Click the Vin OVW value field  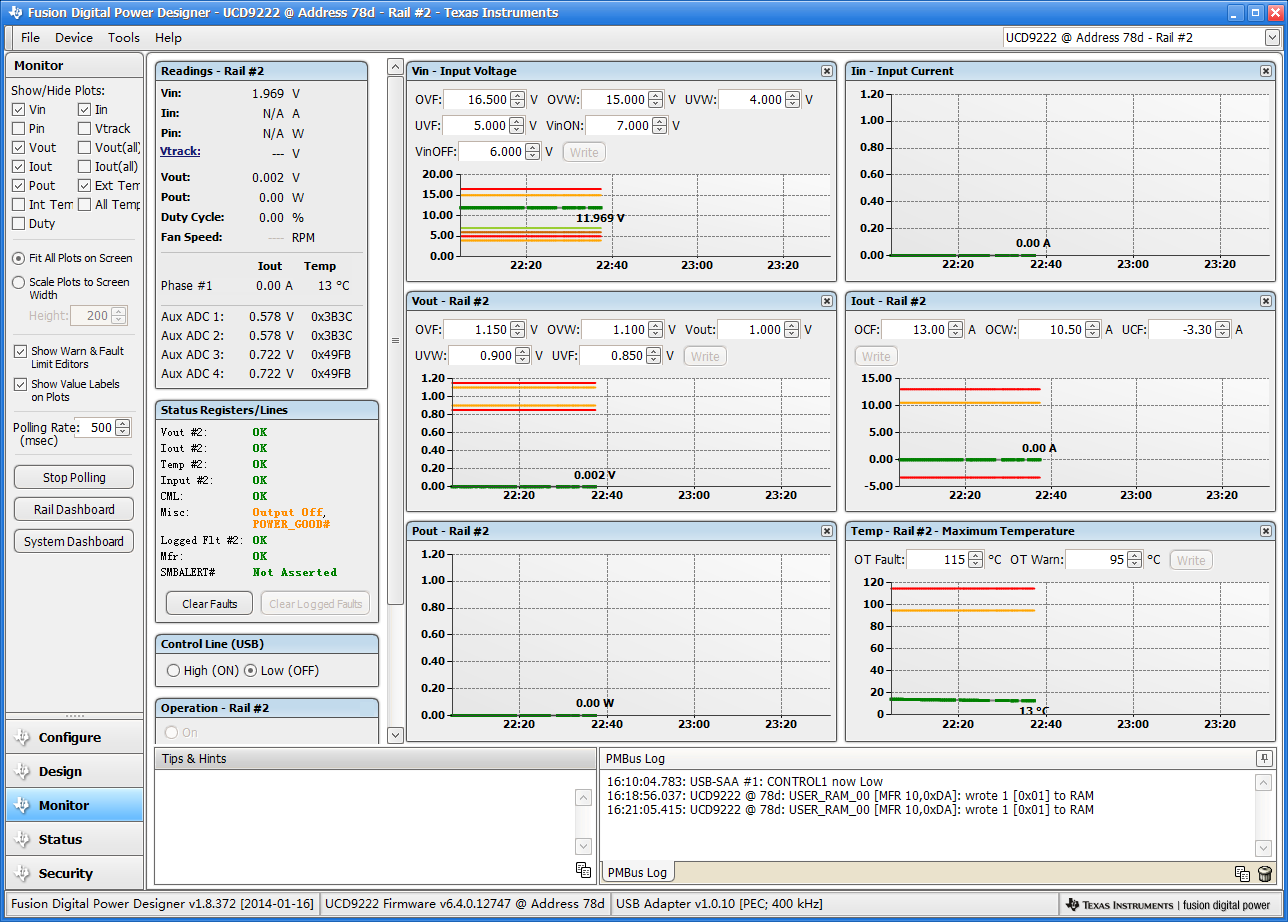615,100
